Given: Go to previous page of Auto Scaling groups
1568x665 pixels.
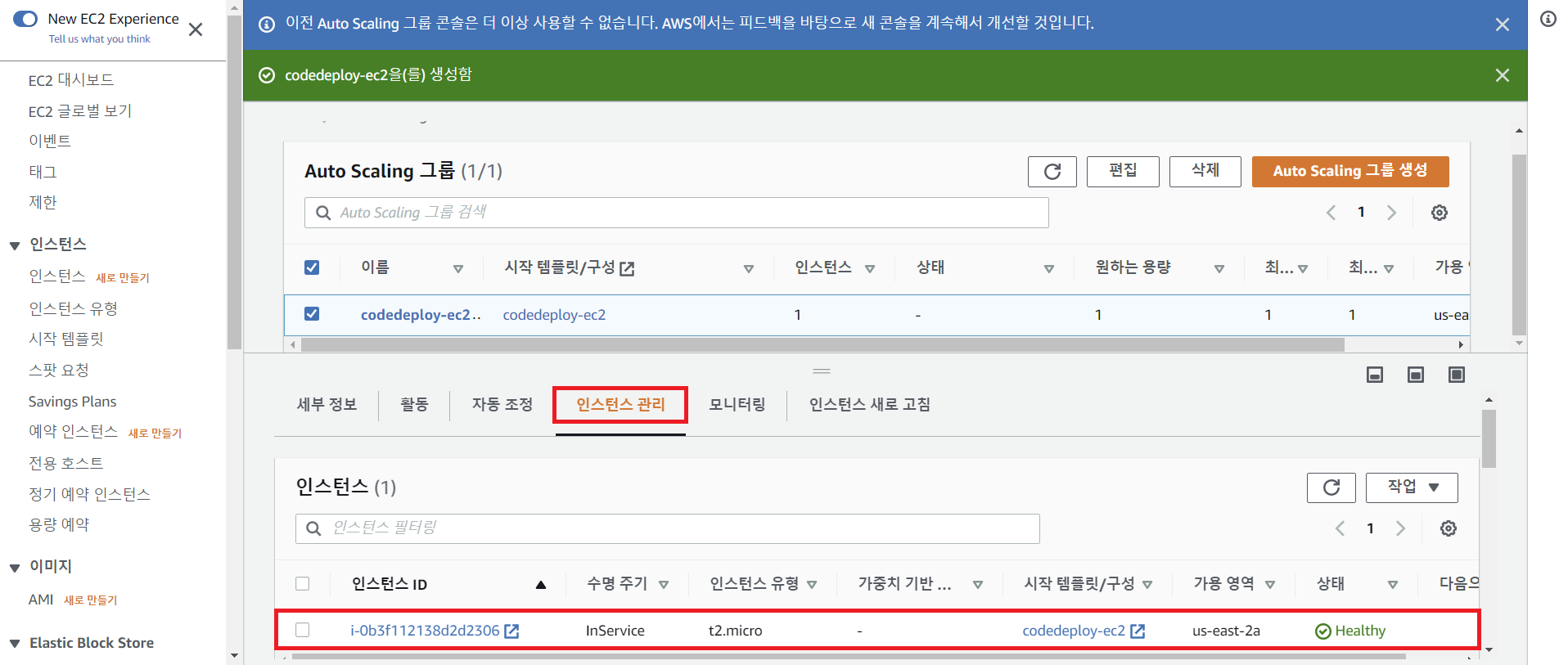Looking at the screenshot, I should pyautogui.click(x=1331, y=213).
